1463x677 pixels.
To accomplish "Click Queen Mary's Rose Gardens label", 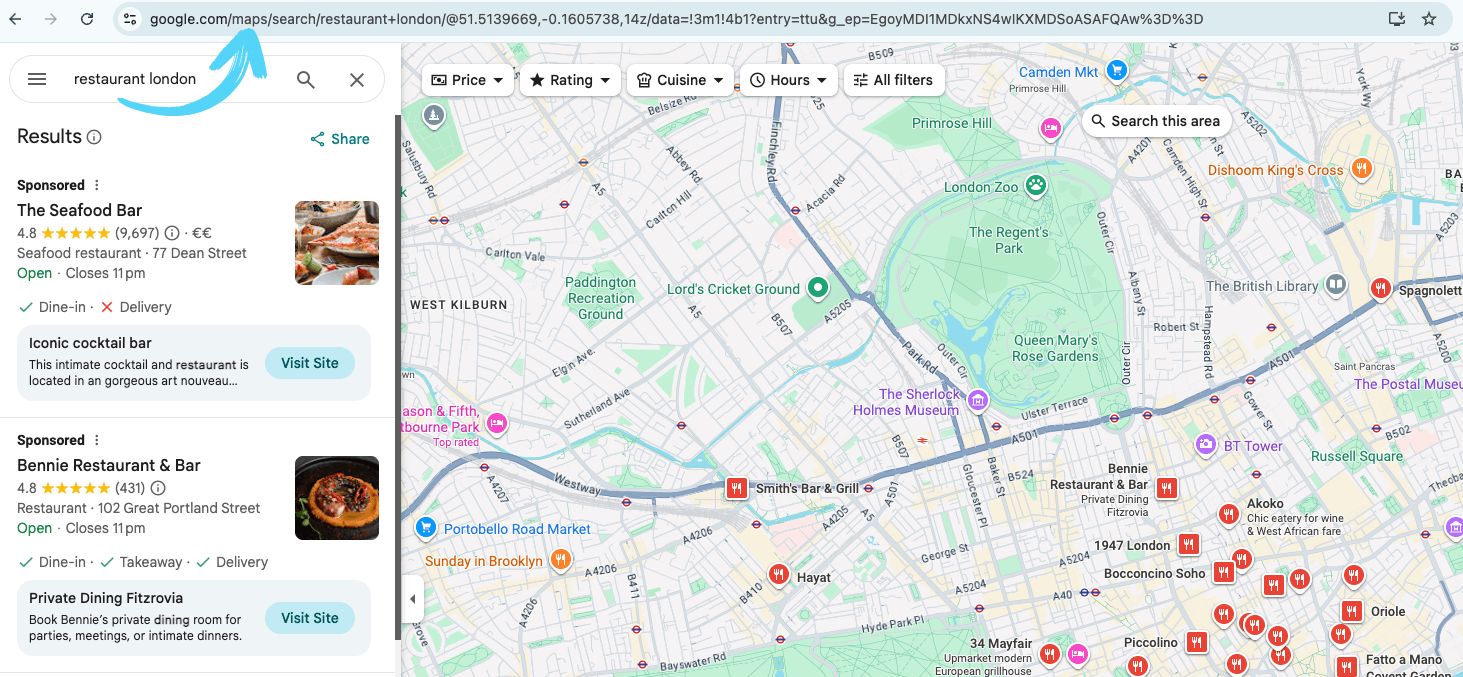I will [x=1055, y=348].
